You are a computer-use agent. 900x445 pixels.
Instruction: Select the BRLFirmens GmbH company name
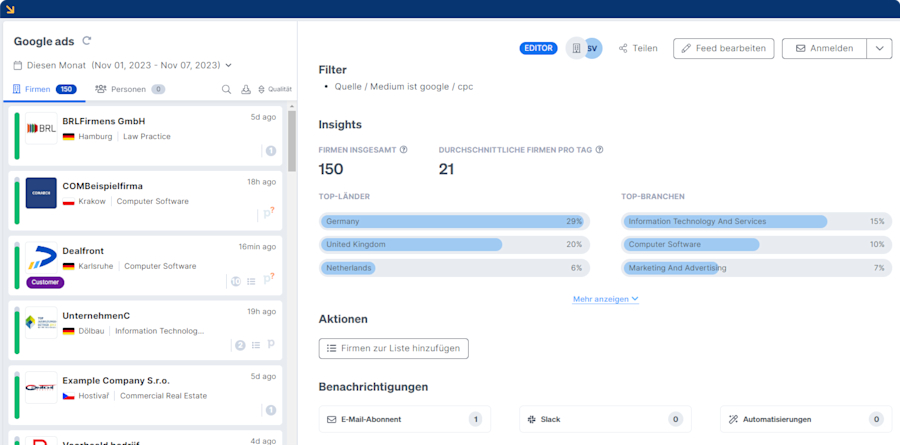pos(104,121)
